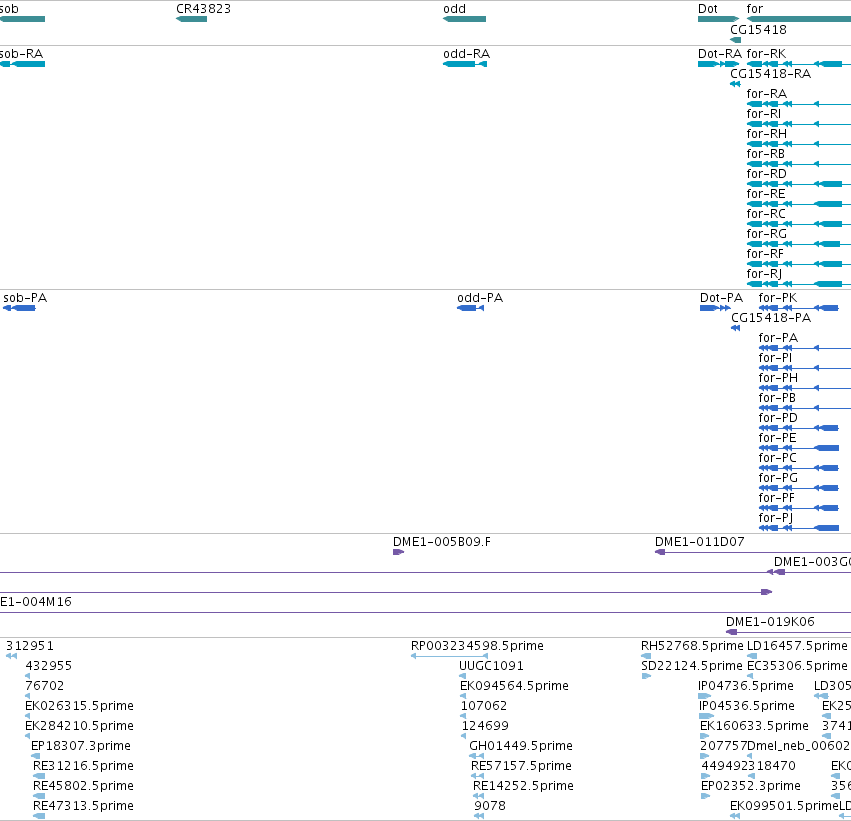Select EP18307.3prime EST

tap(36, 756)
